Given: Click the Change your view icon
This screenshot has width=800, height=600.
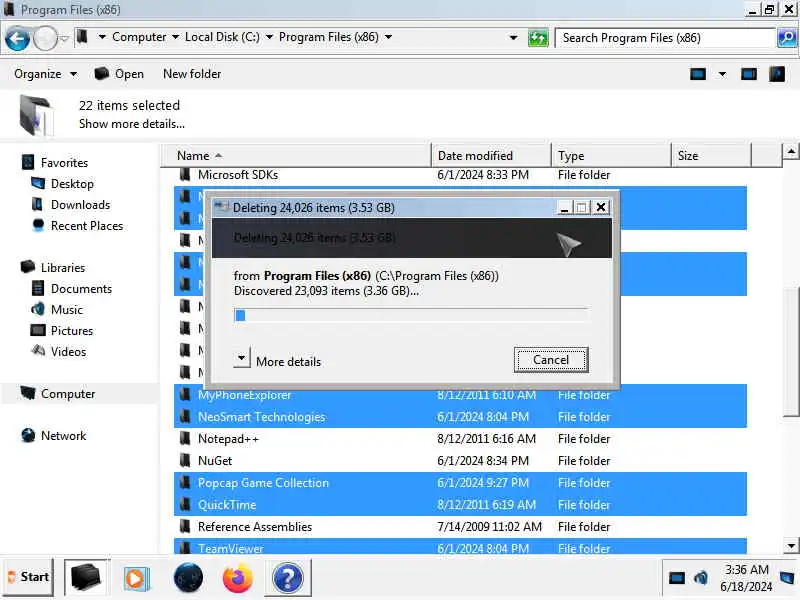Looking at the screenshot, I should click(x=698, y=74).
